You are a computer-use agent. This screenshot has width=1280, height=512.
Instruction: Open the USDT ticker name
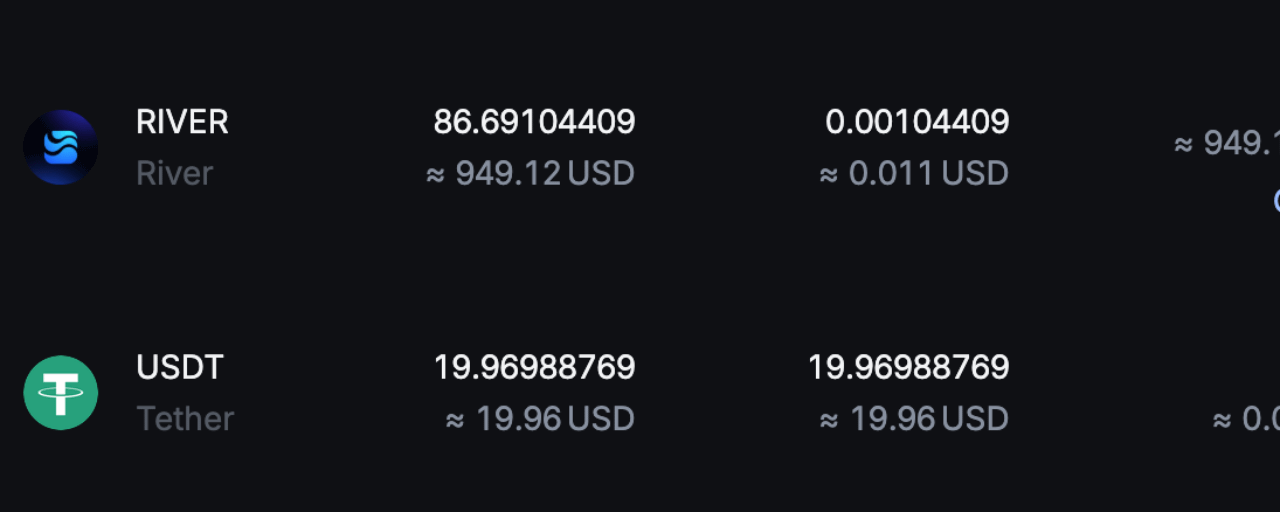click(180, 367)
